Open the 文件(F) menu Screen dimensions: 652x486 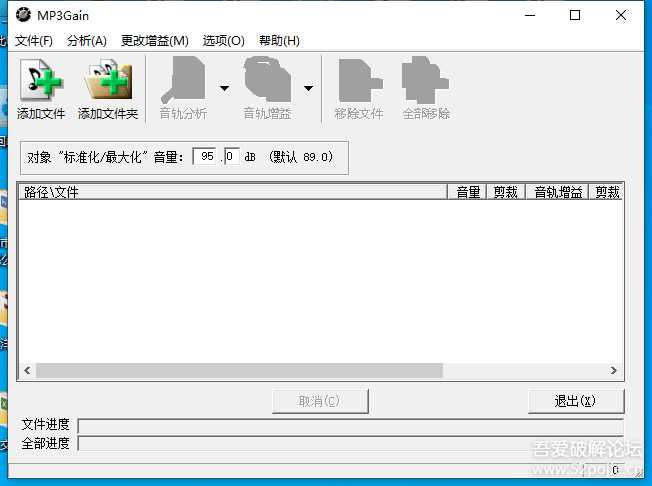(34, 41)
